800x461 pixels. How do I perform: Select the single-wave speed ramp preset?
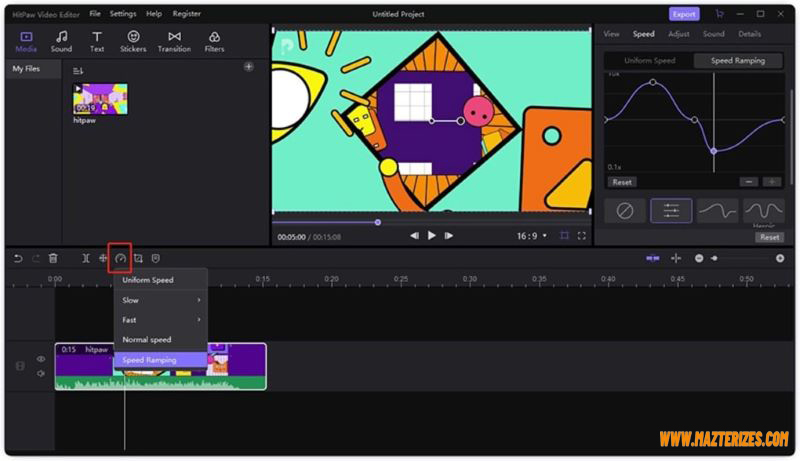click(x=718, y=211)
